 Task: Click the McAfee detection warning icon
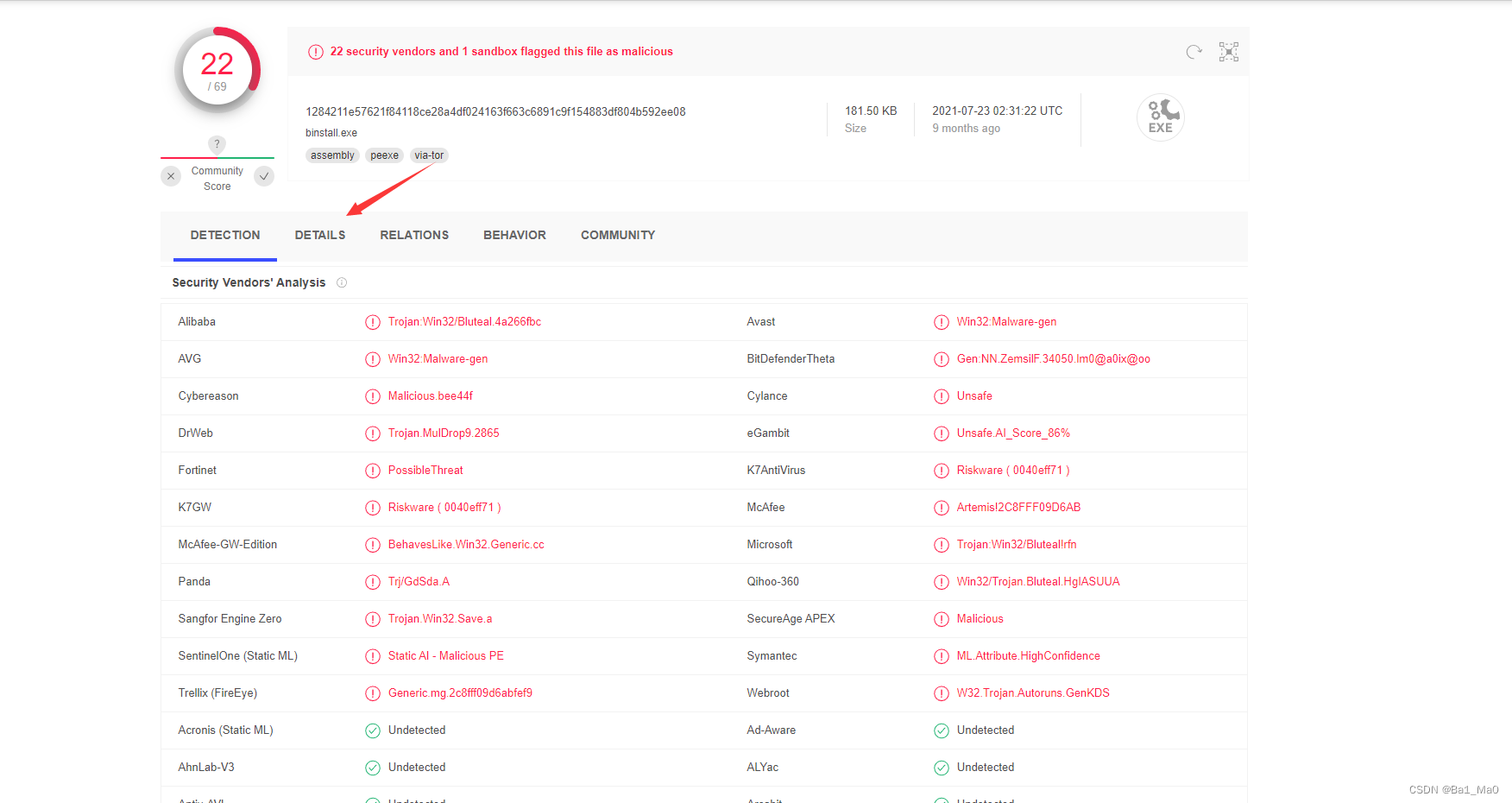(942, 508)
